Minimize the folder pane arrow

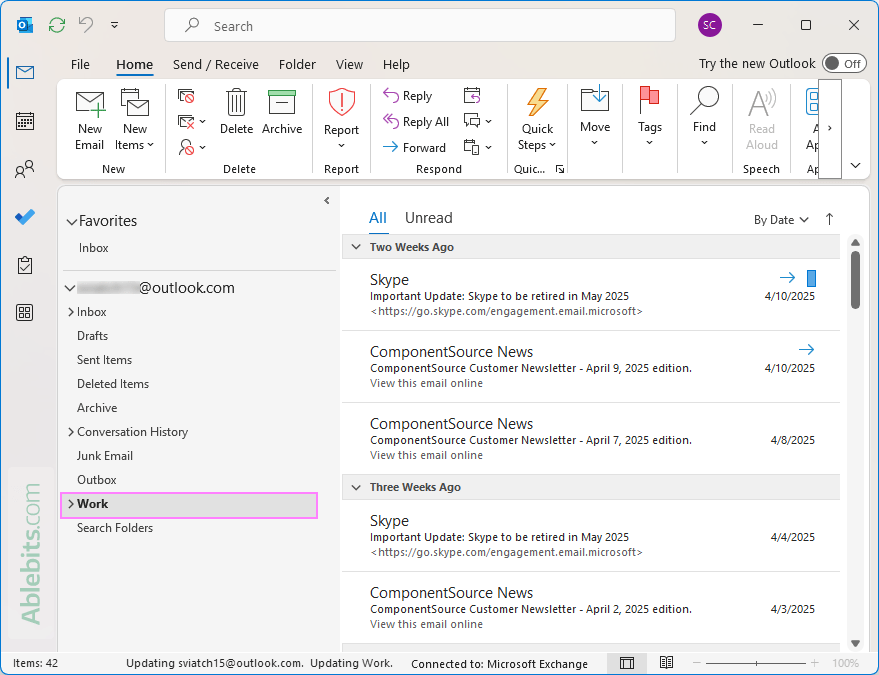point(327,201)
